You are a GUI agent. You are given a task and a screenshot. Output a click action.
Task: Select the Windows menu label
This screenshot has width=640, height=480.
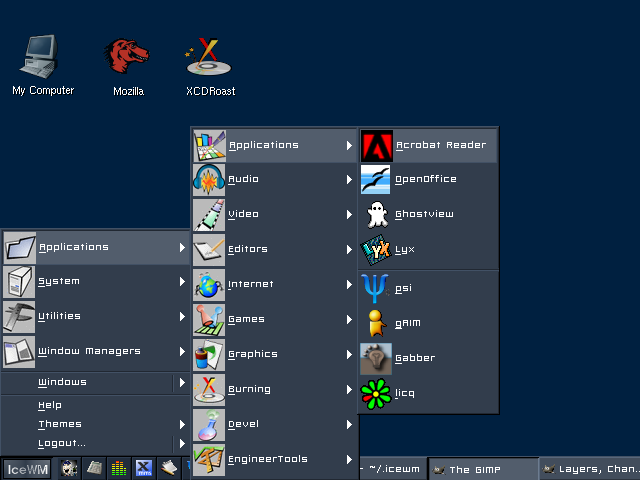(62, 382)
